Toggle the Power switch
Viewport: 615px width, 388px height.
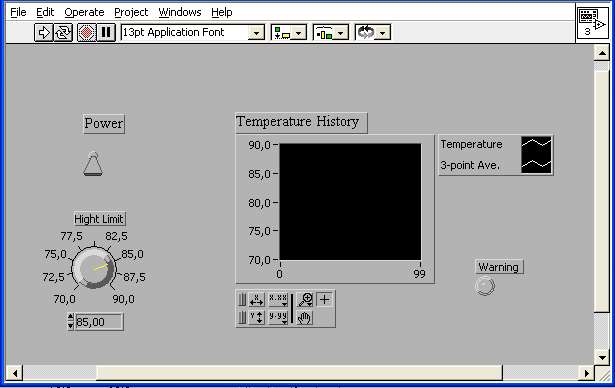[93, 164]
